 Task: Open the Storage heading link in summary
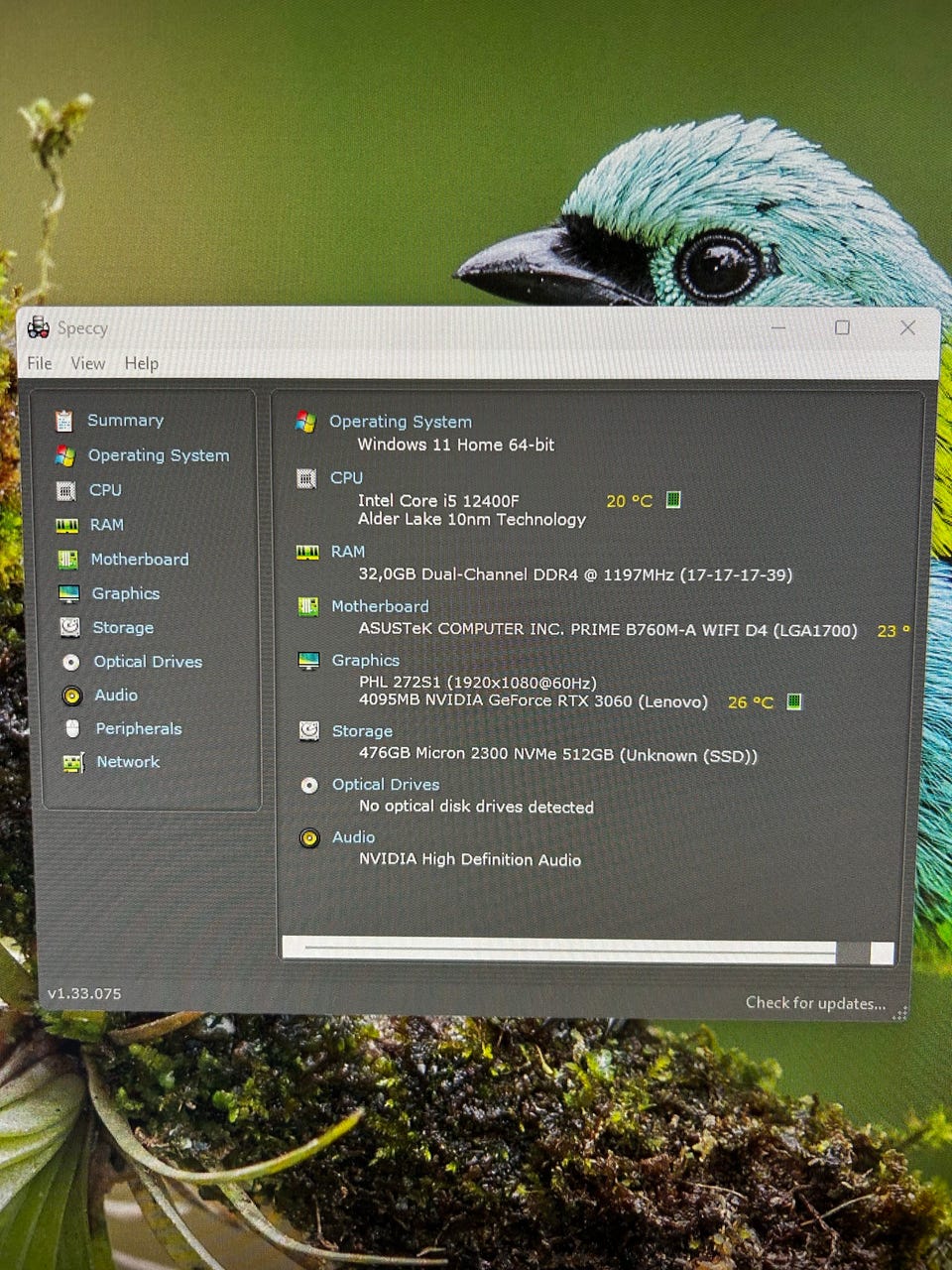(x=362, y=731)
